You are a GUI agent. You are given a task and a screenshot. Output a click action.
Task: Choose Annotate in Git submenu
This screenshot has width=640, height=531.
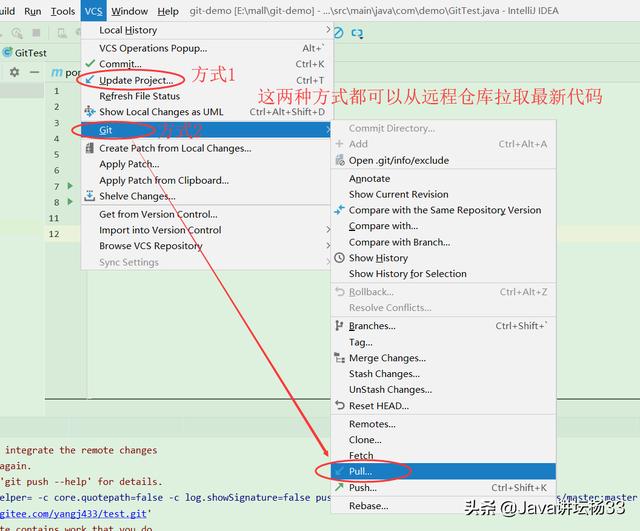[443, 179]
